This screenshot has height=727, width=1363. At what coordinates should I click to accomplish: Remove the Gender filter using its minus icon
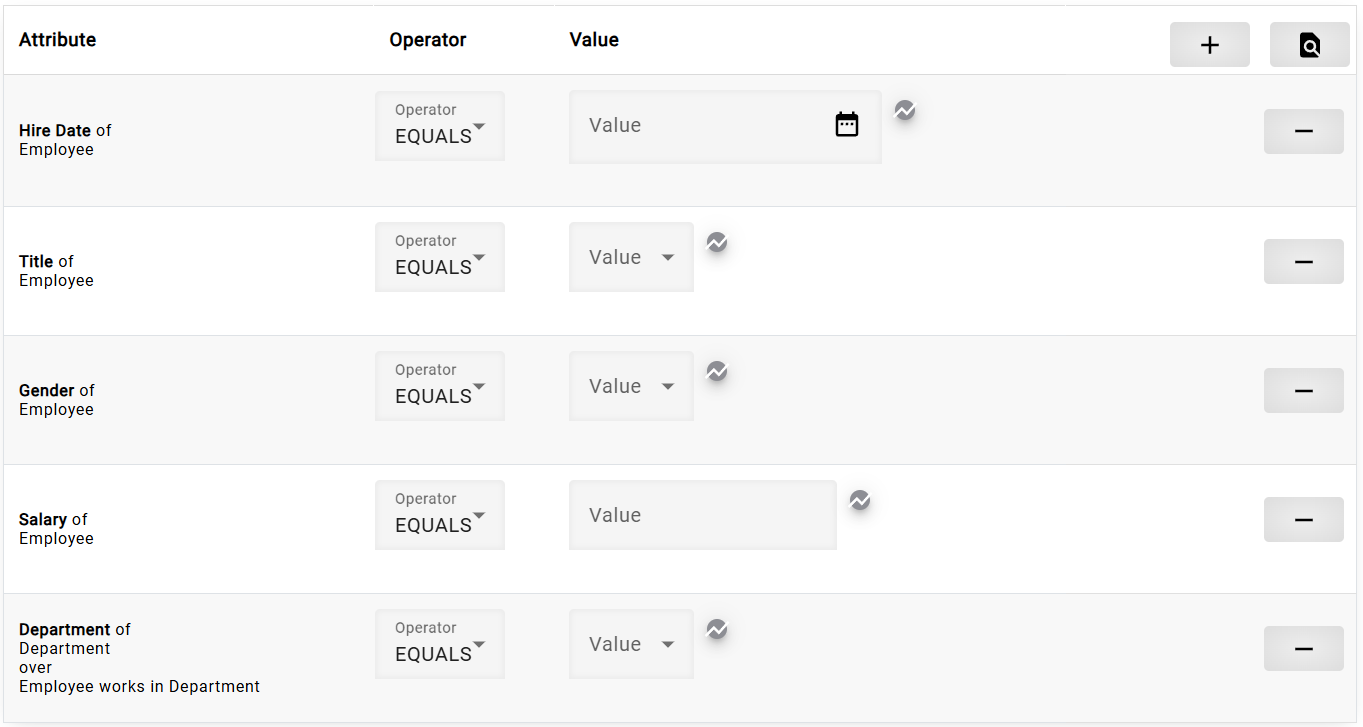1303,390
